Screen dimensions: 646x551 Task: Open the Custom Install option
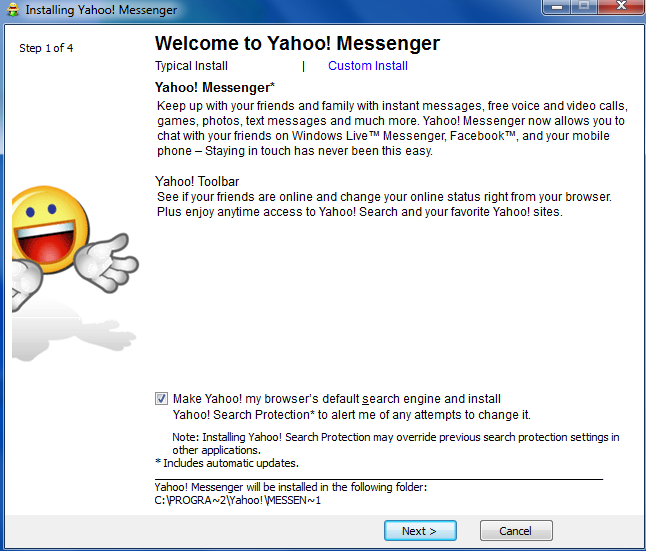[367, 66]
